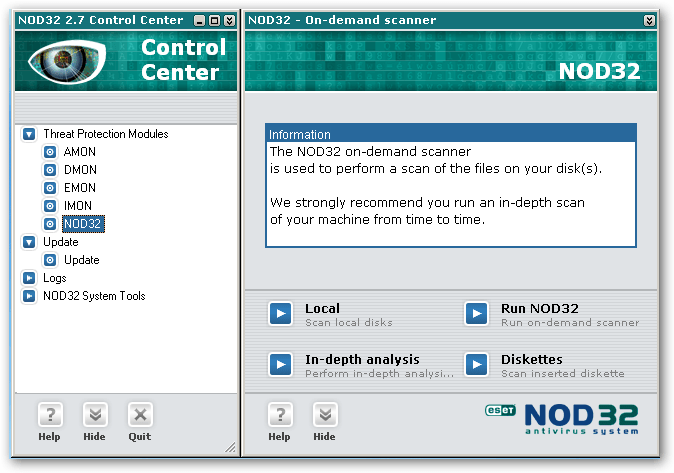
Task: Click the On-demand scanner title bar chevron
Action: tap(649, 20)
